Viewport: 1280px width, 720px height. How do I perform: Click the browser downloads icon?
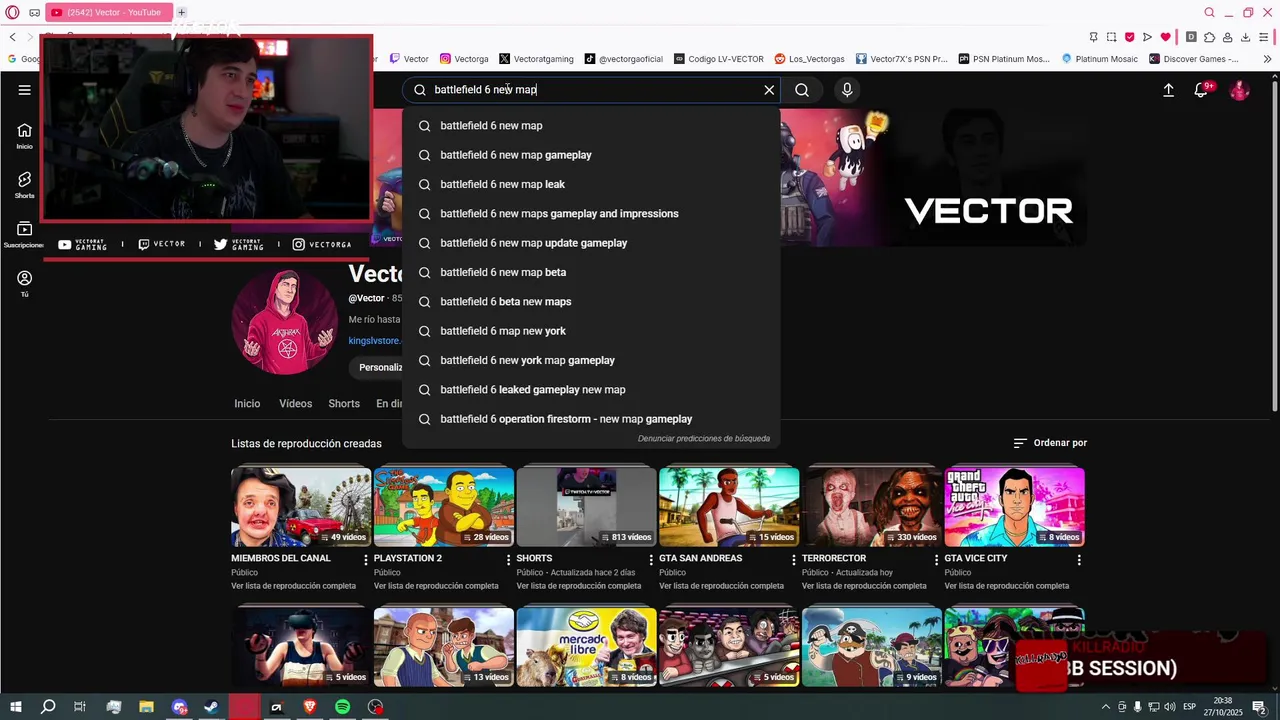click(1245, 37)
